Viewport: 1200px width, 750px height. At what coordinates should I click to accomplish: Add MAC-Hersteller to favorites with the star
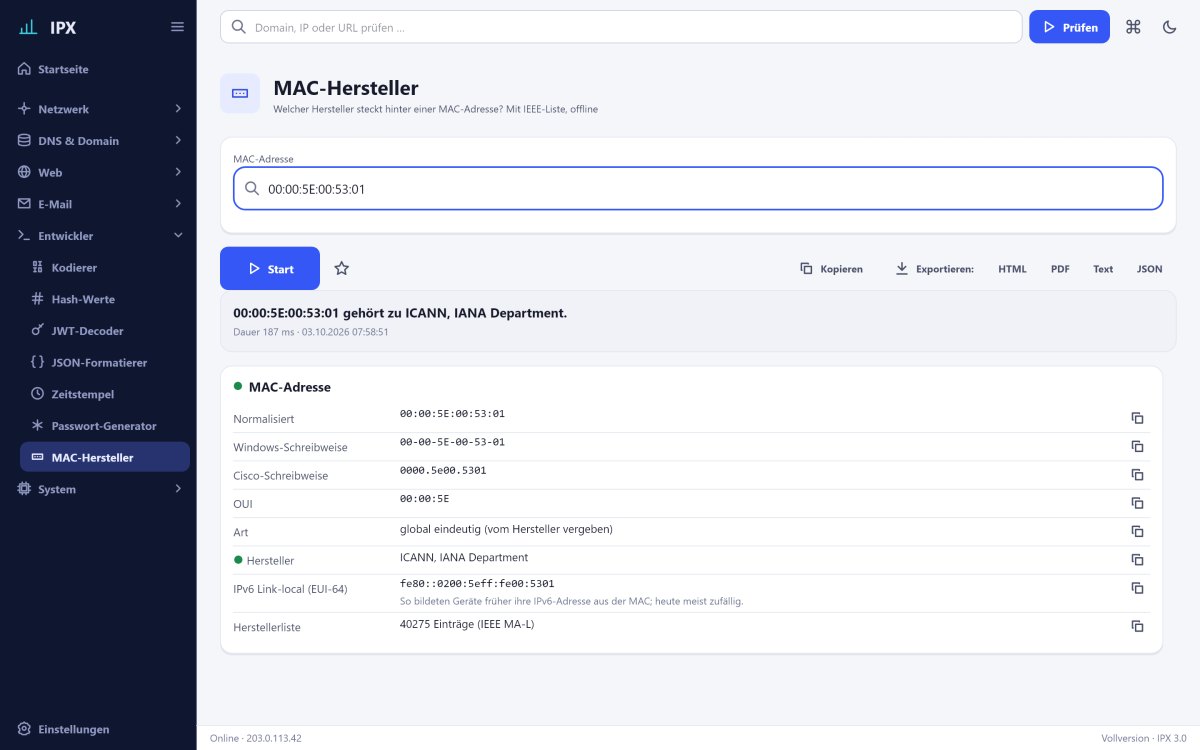click(341, 268)
